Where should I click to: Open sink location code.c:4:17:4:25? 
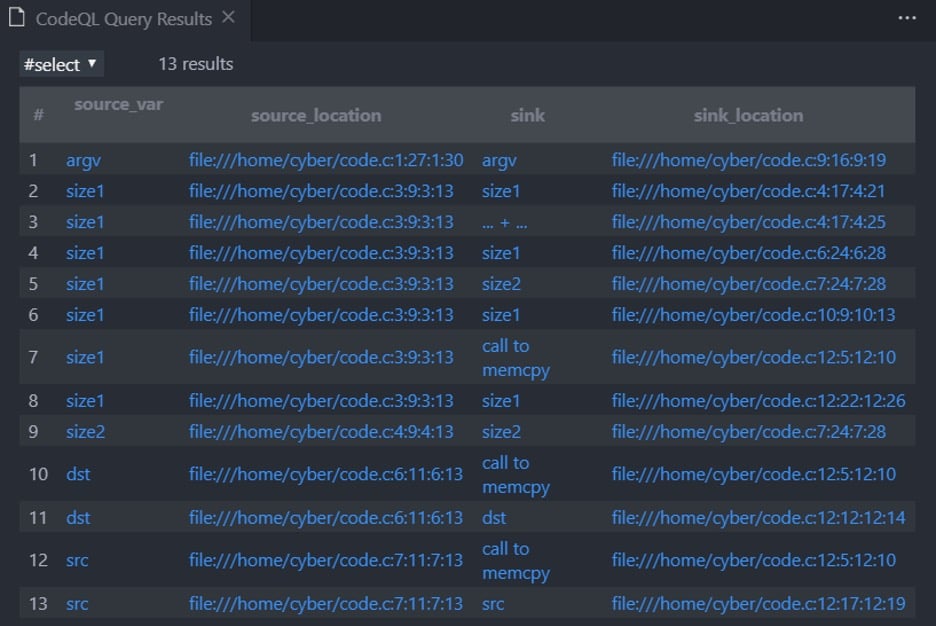(749, 222)
